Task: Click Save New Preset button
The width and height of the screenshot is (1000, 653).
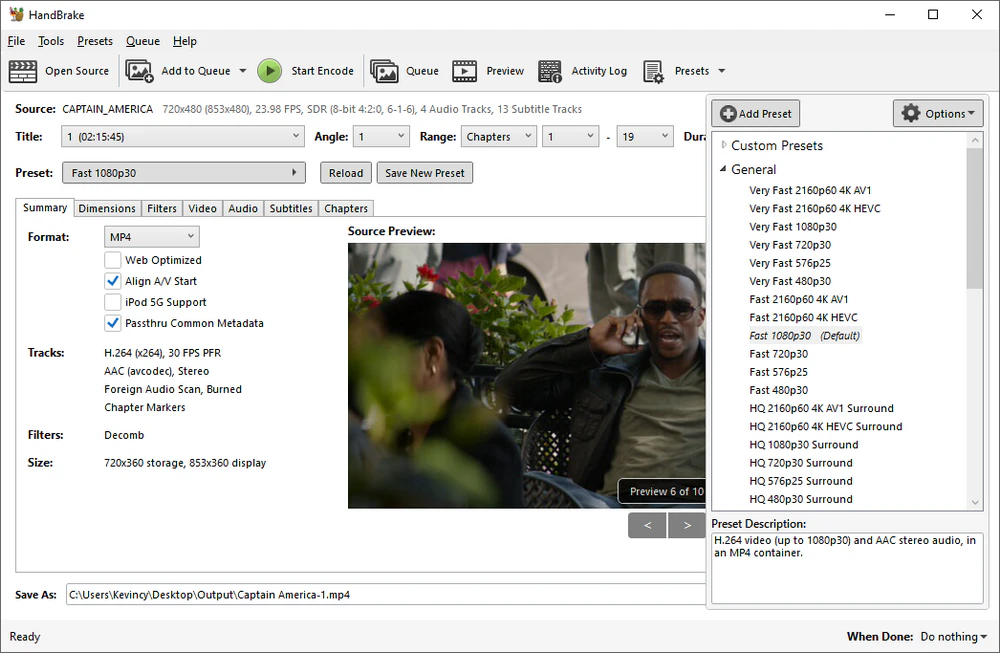Action: click(425, 173)
